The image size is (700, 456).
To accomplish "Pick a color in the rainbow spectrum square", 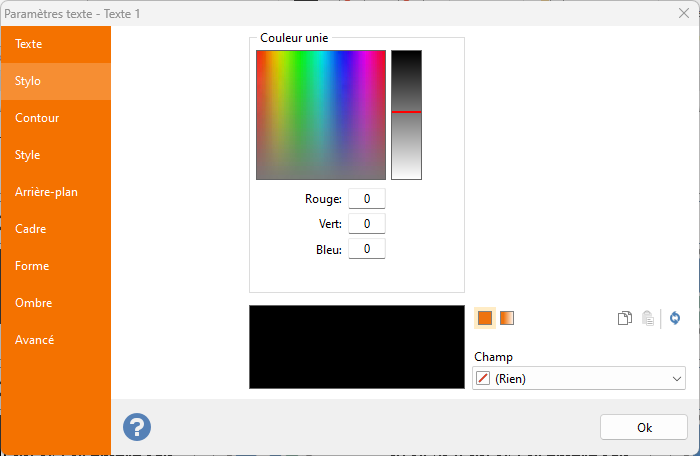I will click(x=321, y=114).
